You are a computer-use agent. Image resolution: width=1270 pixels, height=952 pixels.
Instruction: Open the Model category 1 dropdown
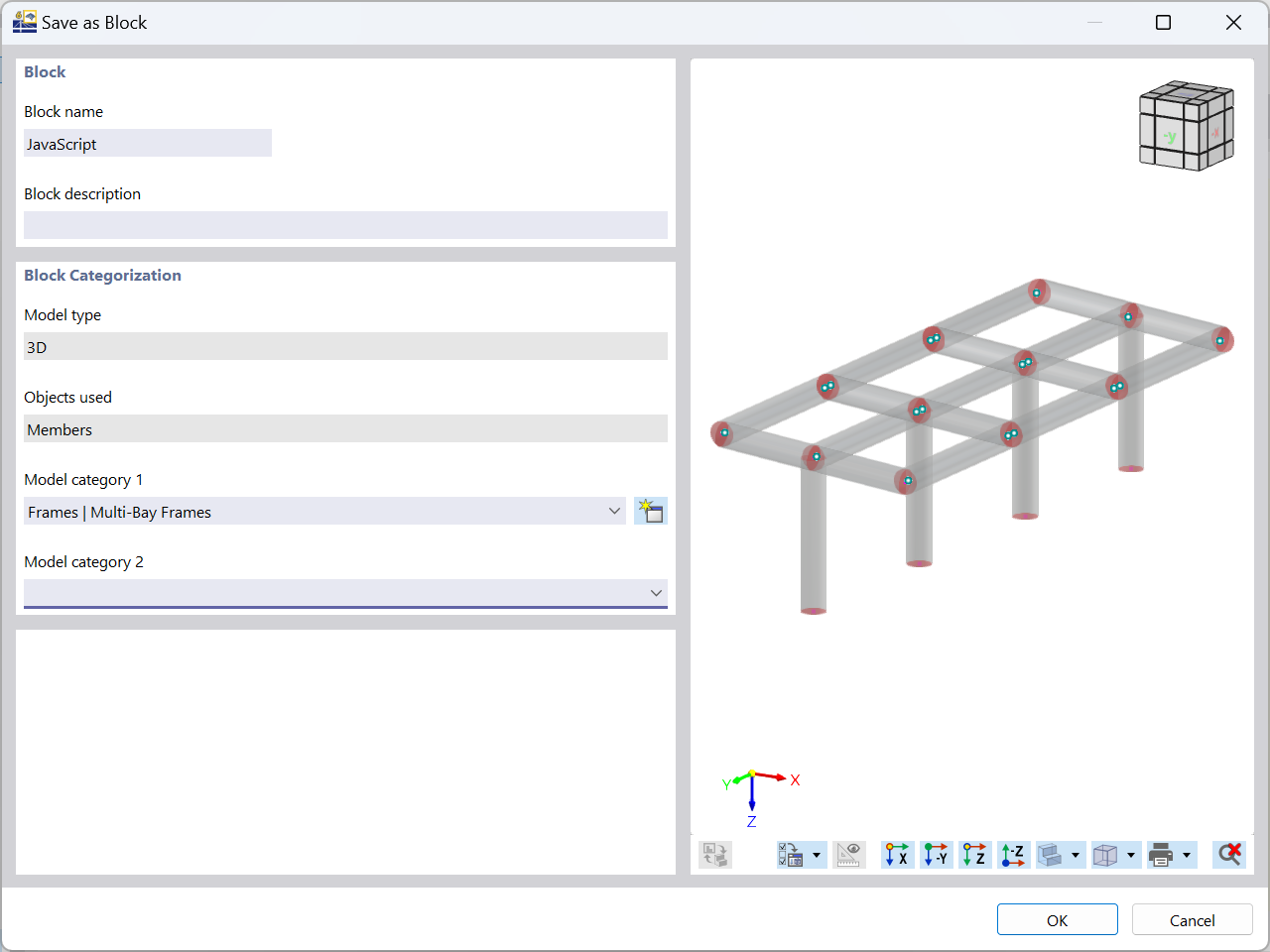(324, 512)
